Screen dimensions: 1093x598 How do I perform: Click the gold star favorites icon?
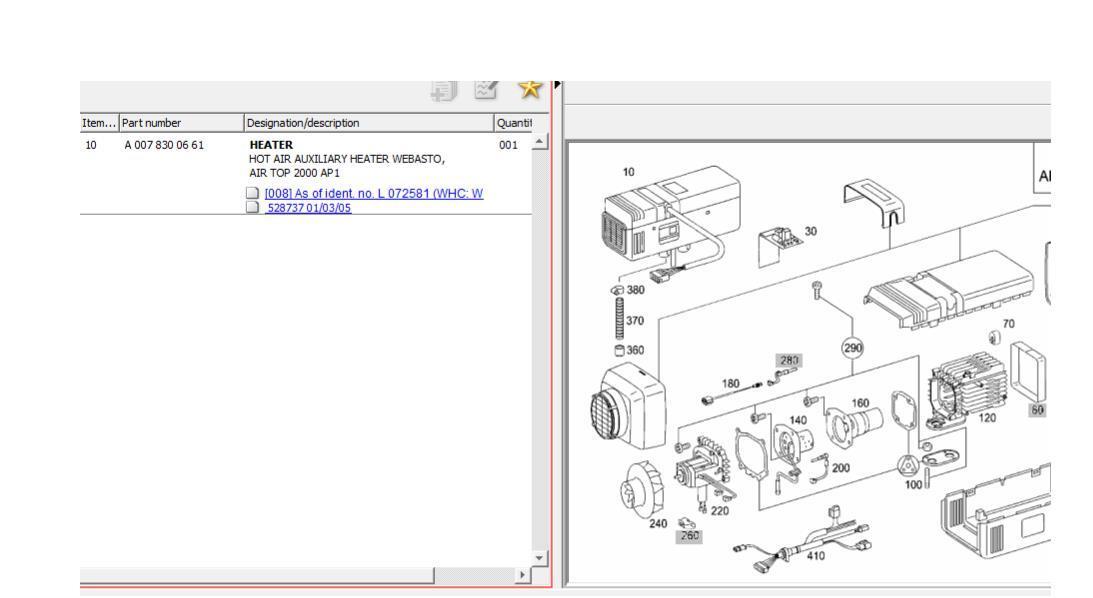528,90
